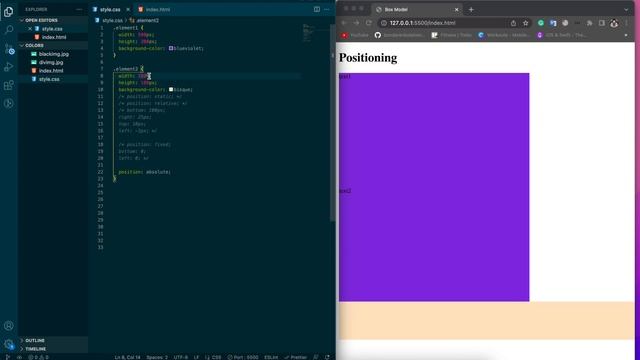Click the share page icon
Viewport: 640px width, 360px height.
point(513,23)
